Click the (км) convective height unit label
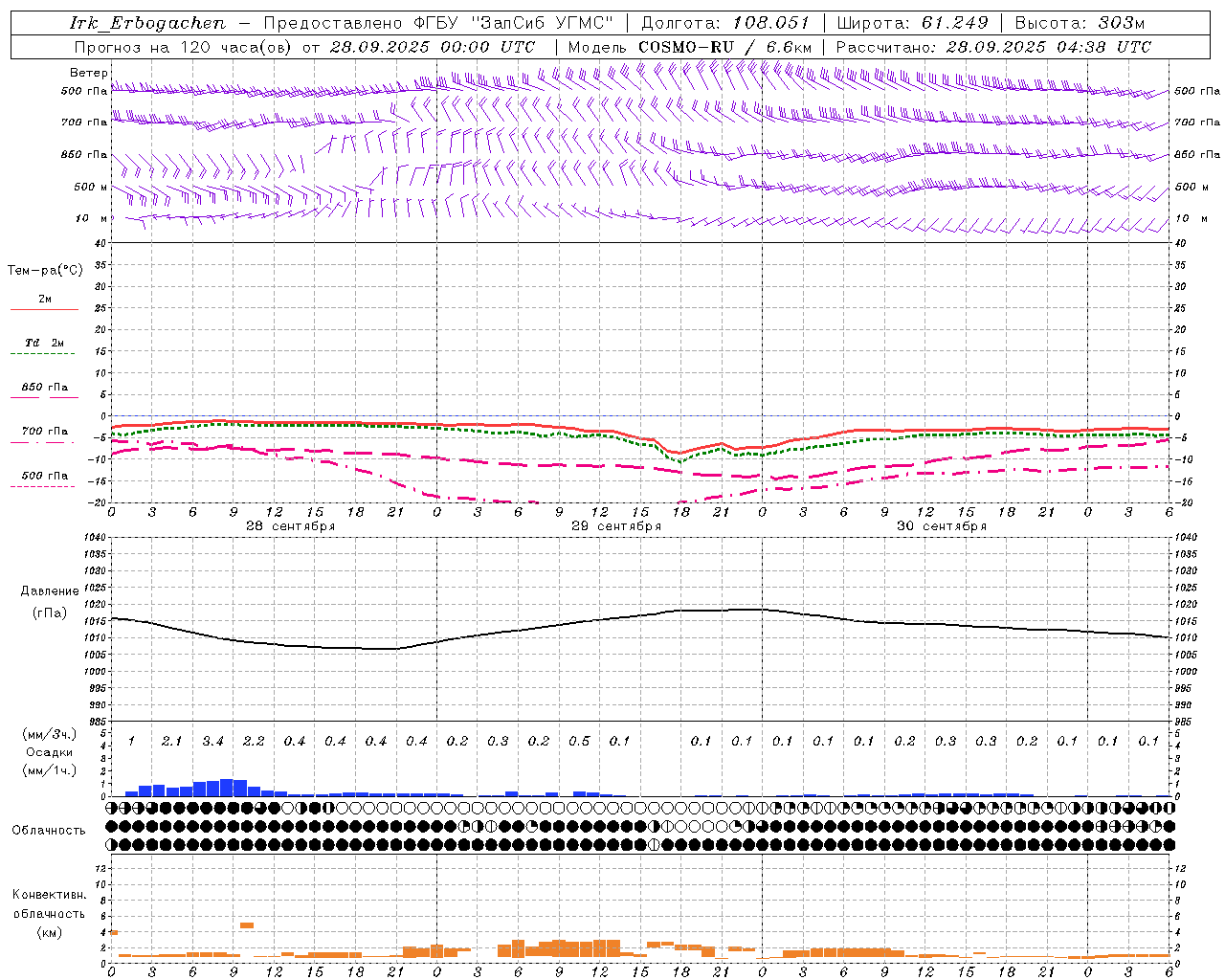This screenshot has height=980, width=1225. pyautogui.click(x=49, y=932)
